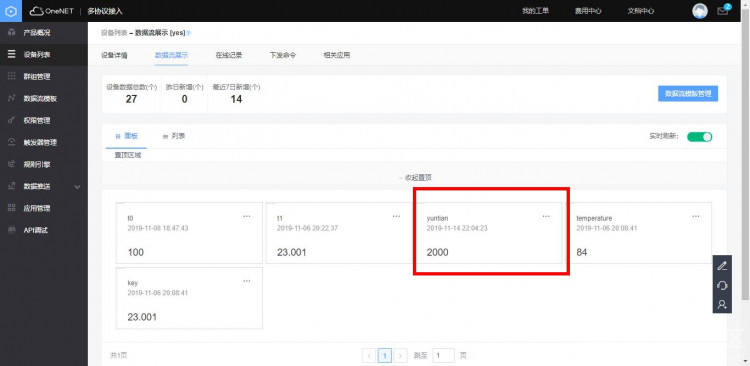
Task: Open 规则引擎 via its icon
Action: point(12,165)
